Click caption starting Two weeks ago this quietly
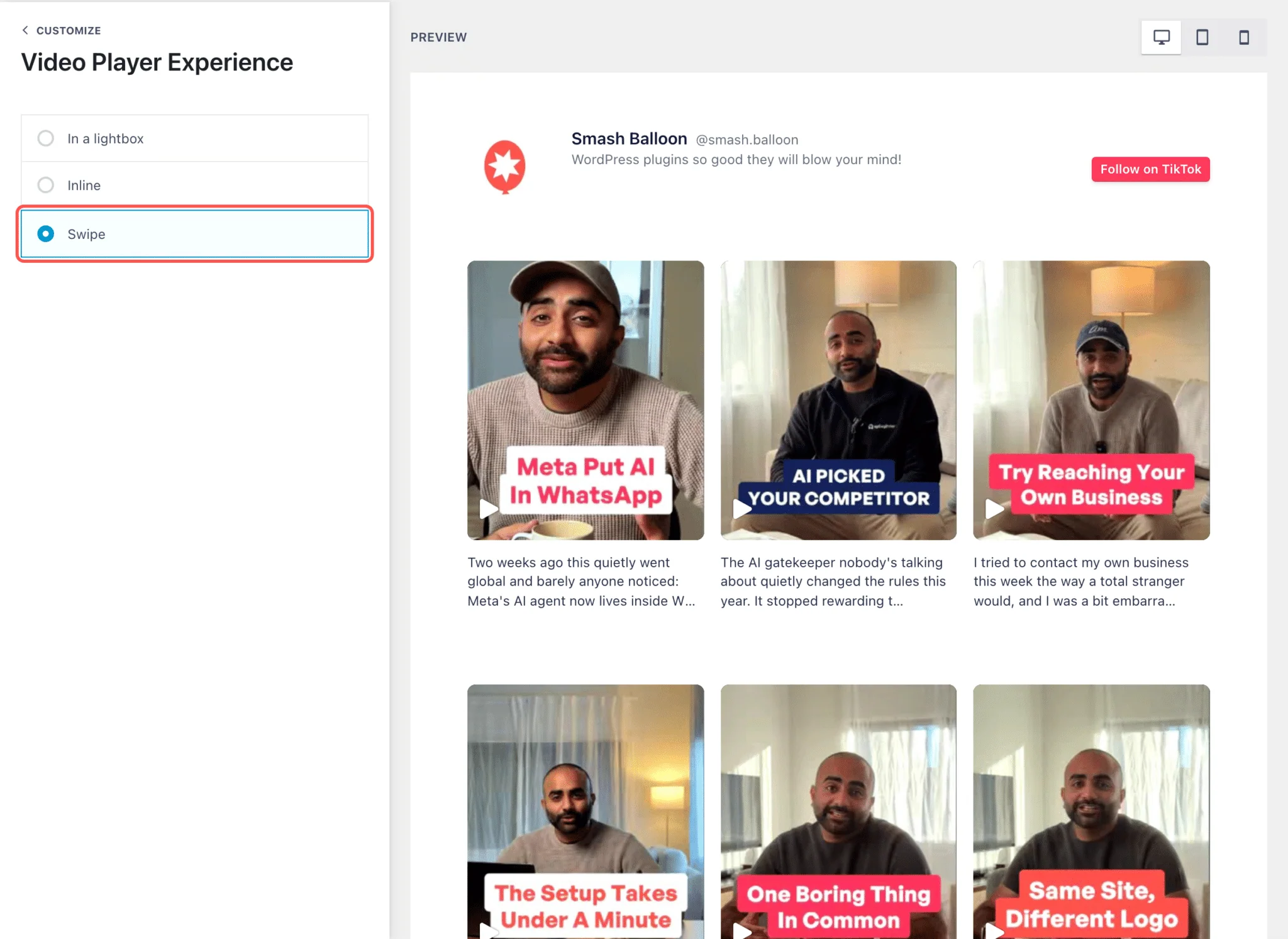 [x=581, y=582]
